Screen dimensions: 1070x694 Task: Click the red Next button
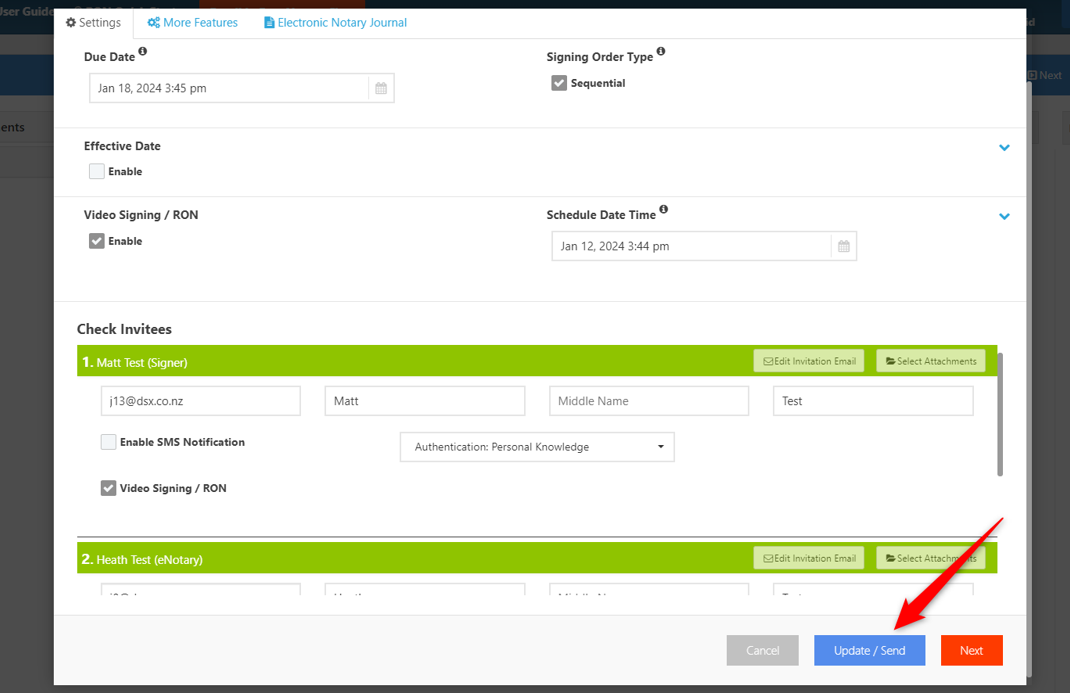pos(971,650)
